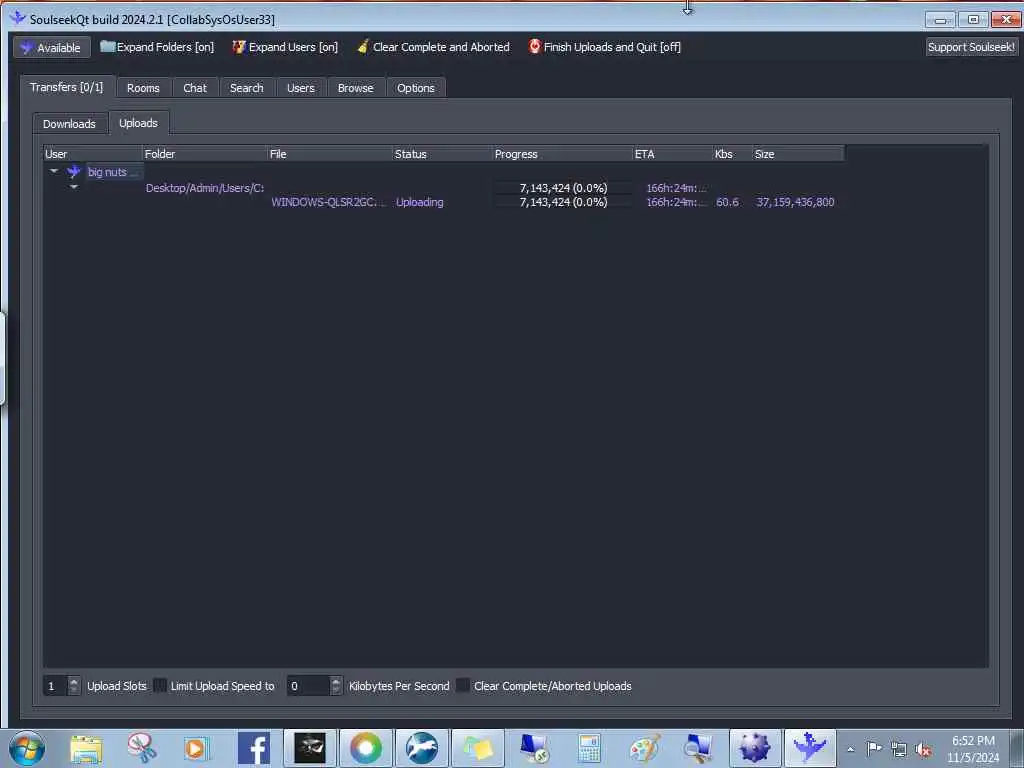Click the Kilobytes Per Second value field
This screenshot has height=768, width=1024.
(x=308, y=686)
